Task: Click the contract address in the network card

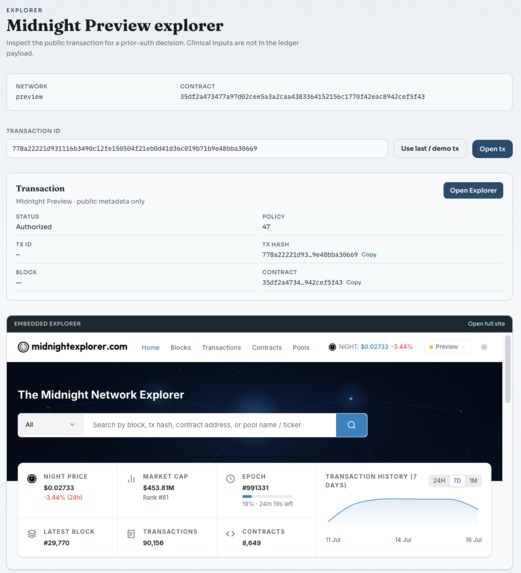Action: (x=302, y=97)
